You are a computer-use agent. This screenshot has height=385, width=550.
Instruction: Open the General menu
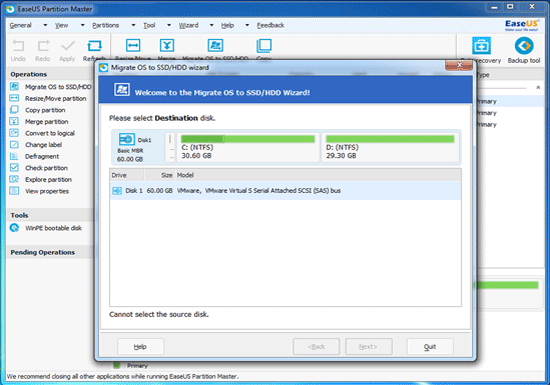click(21, 25)
